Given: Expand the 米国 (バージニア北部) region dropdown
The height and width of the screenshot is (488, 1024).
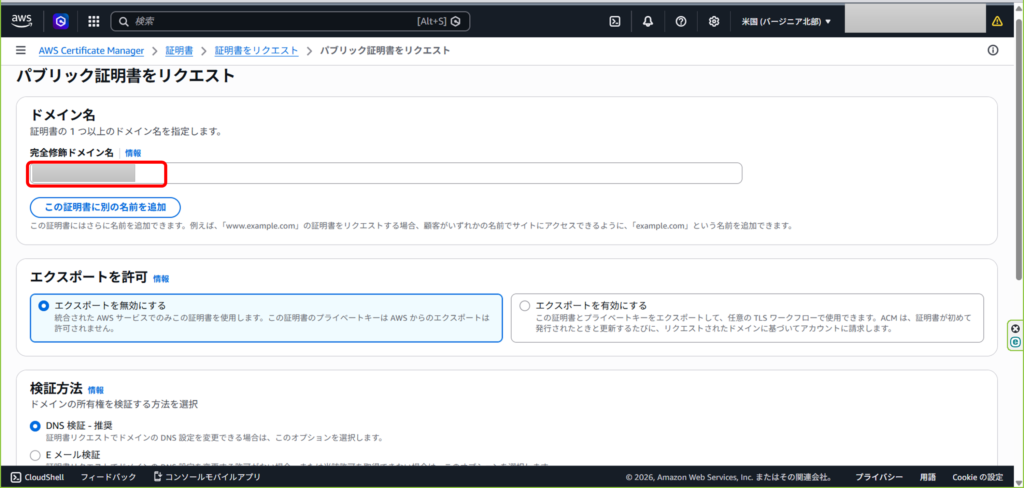Looking at the screenshot, I should pos(786,21).
